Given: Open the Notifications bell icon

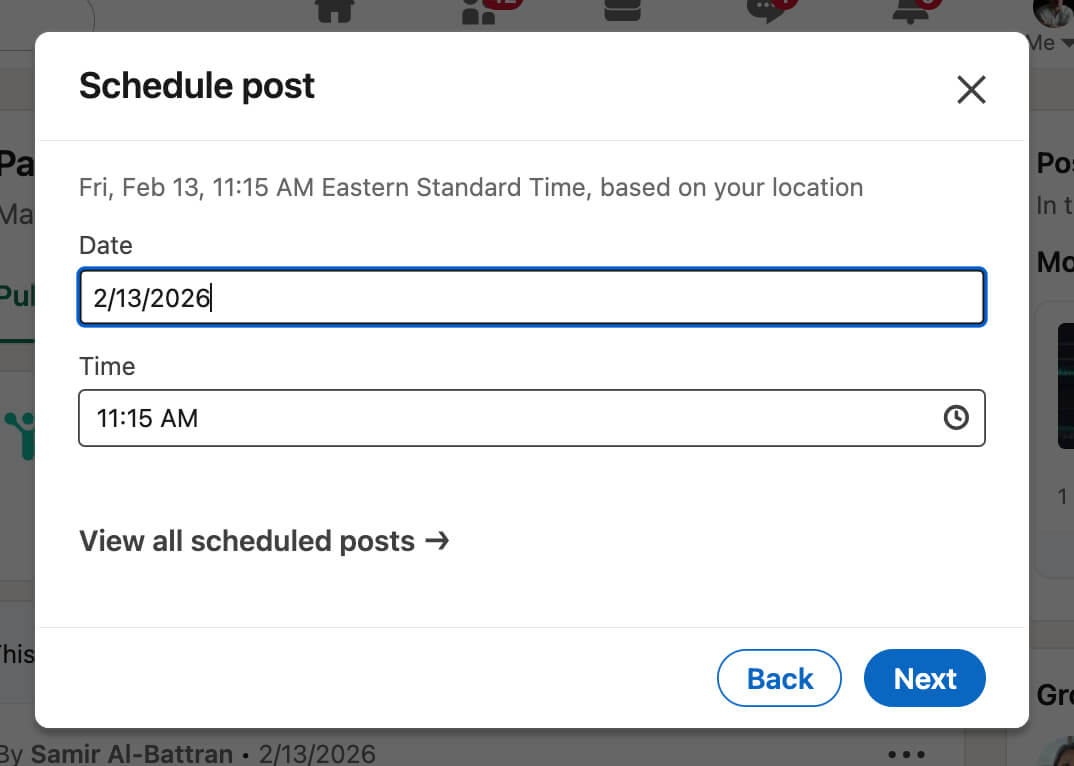Looking at the screenshot, I should coord(911,12).
